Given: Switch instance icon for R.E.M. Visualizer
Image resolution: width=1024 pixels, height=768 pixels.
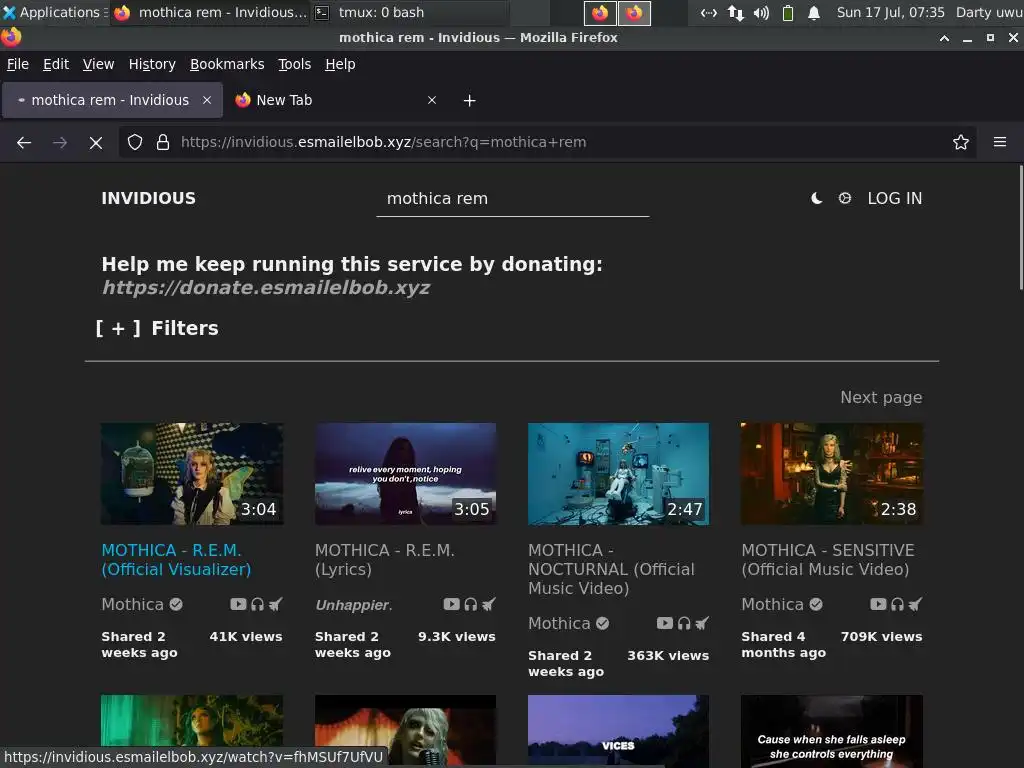Looking at the screenshot, I should tap(276, 604).
